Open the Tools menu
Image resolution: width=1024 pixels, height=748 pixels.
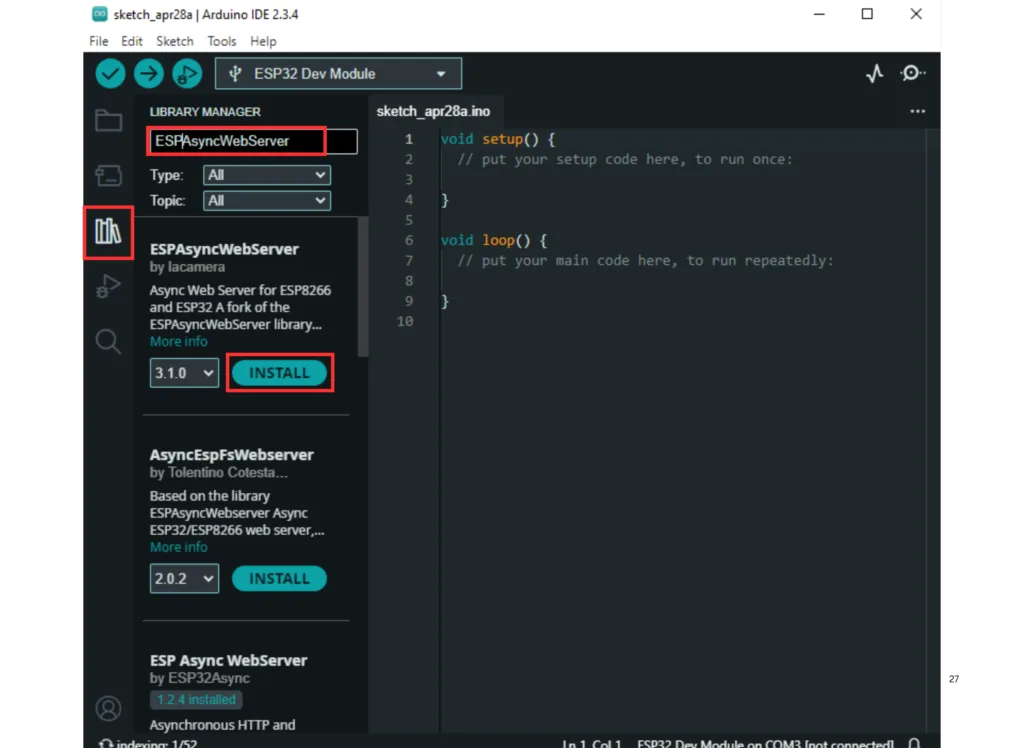point(221,41)
